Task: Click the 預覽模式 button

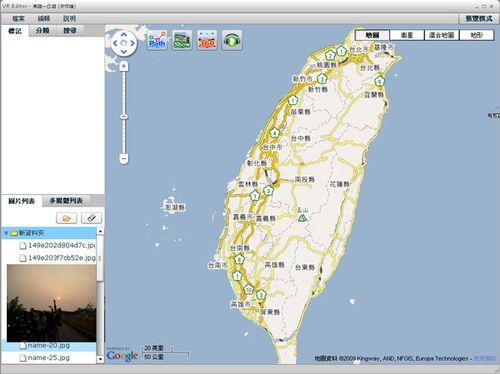Action: point(479,19)
